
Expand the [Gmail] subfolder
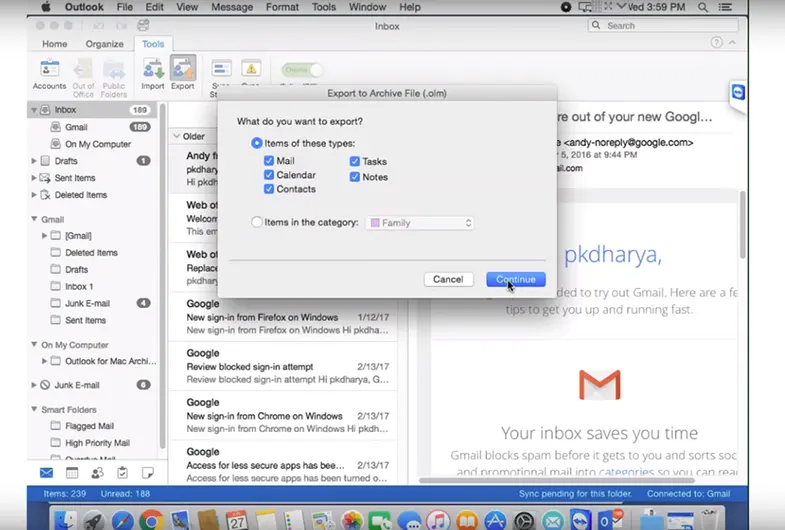click(x=45, y=235)
